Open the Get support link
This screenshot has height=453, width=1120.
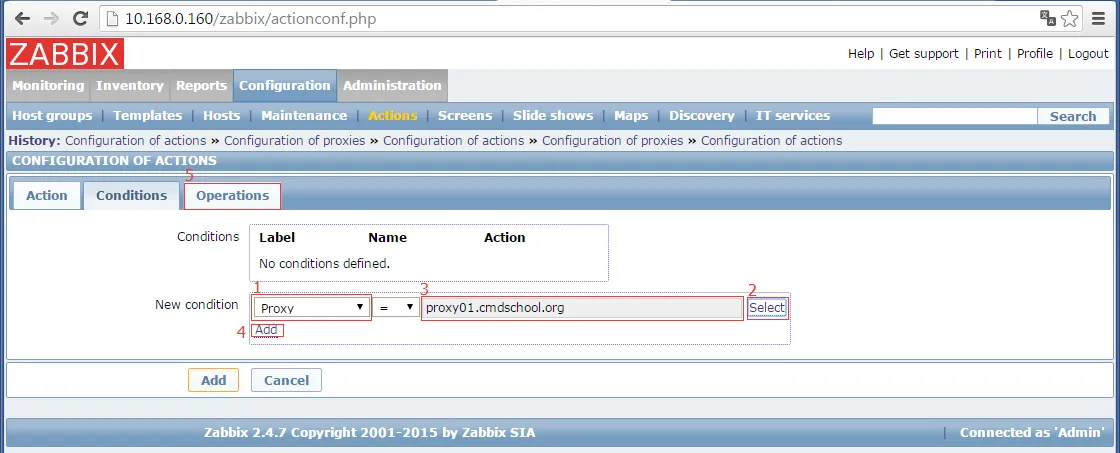click(x=924, y=54)
